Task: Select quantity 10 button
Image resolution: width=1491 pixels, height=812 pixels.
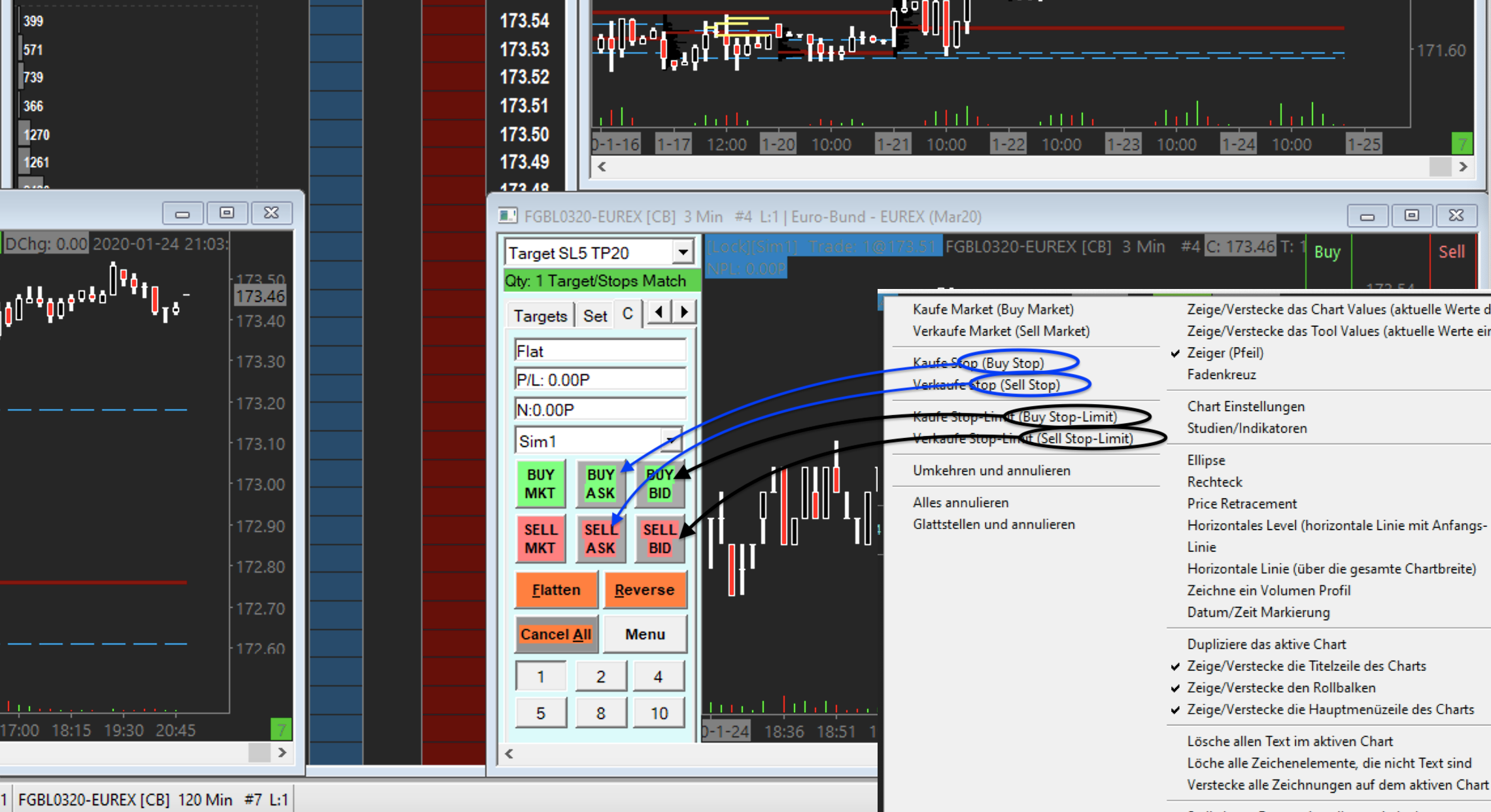Action: [x=659, y=713]
